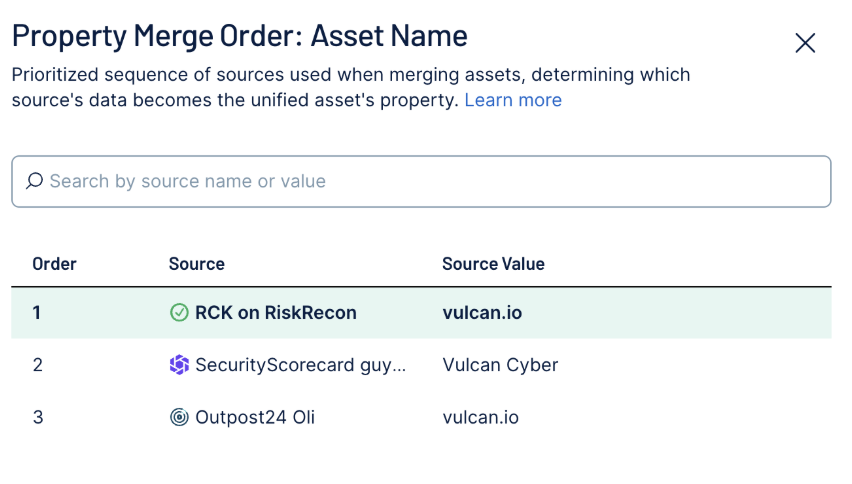Image resolution: width=852 pixels, height=484 pixels.
Task: Click order number 3
Action: pyautogui.click(x=37, y=417)
